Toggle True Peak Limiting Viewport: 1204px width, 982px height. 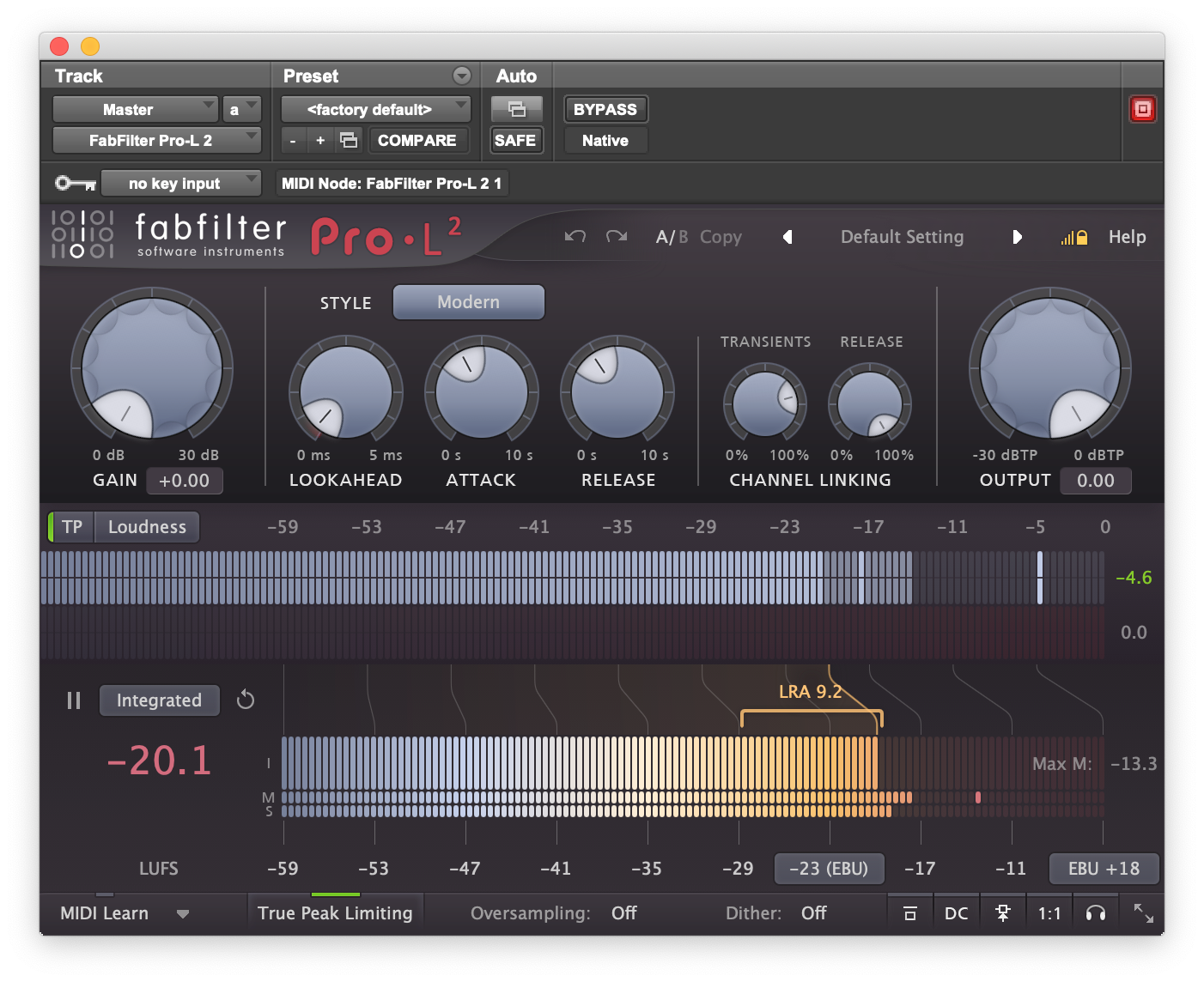335,913
